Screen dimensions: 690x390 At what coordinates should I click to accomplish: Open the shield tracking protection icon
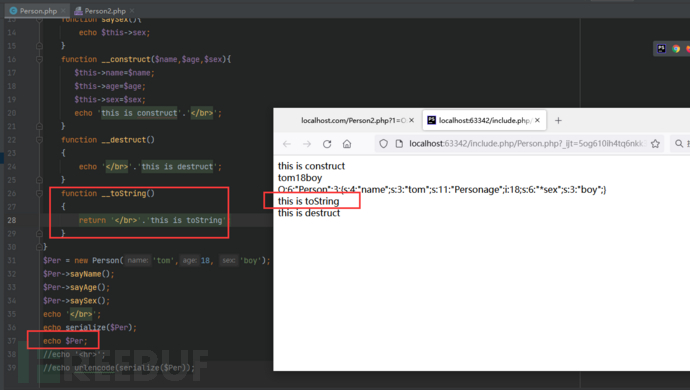point(383,143)
